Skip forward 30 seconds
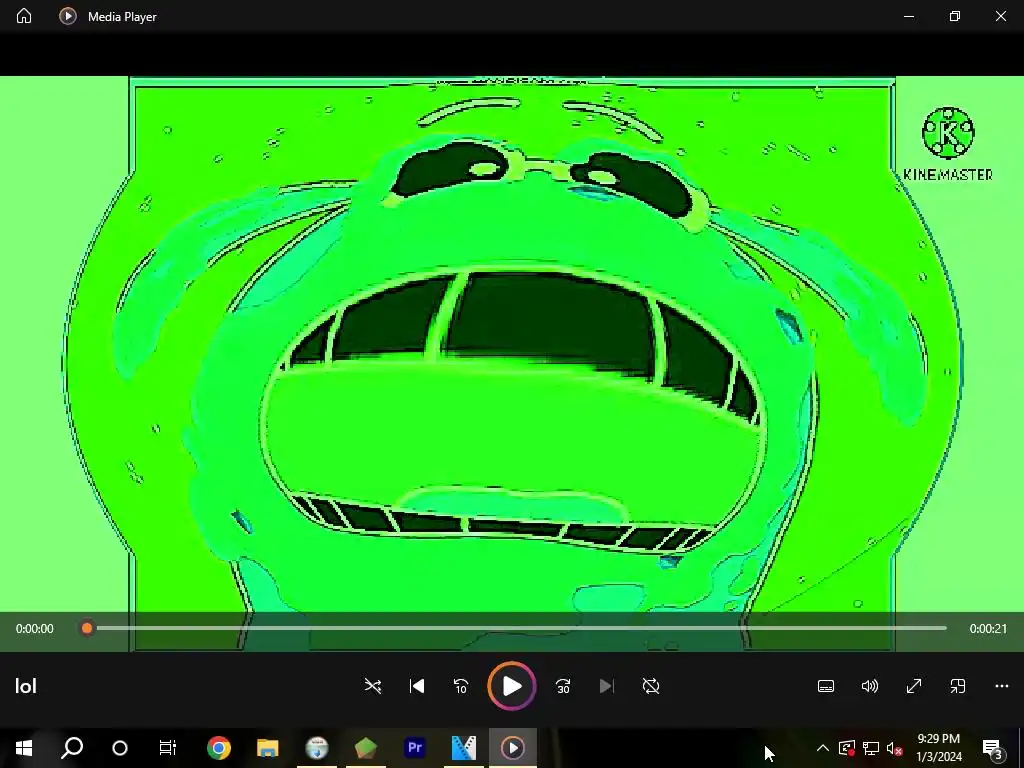1024x768 pixels. point(563,686)
